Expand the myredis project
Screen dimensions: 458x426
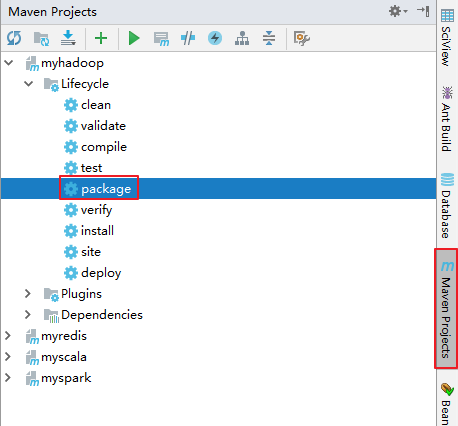click(8, 336)
